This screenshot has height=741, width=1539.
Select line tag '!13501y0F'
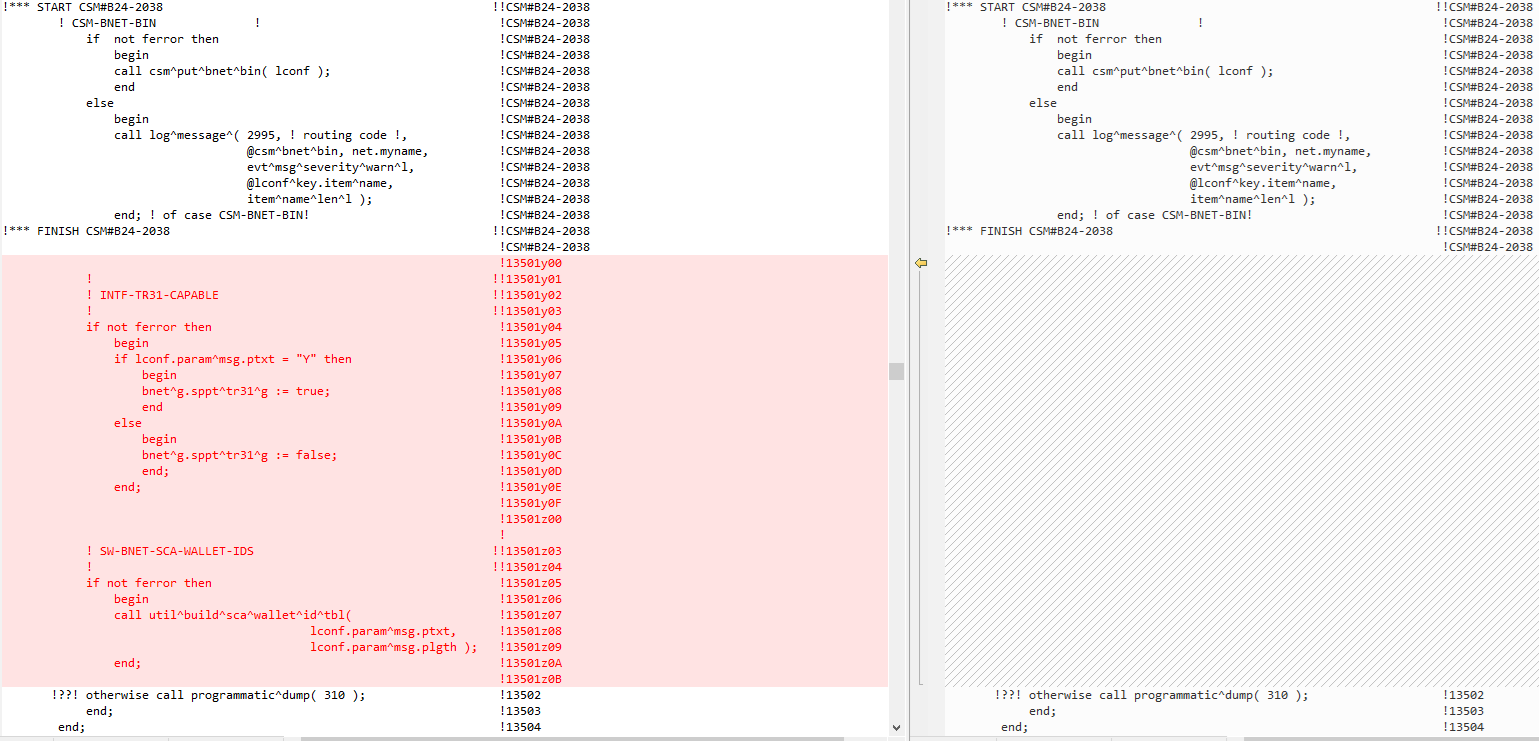(530, 503)
